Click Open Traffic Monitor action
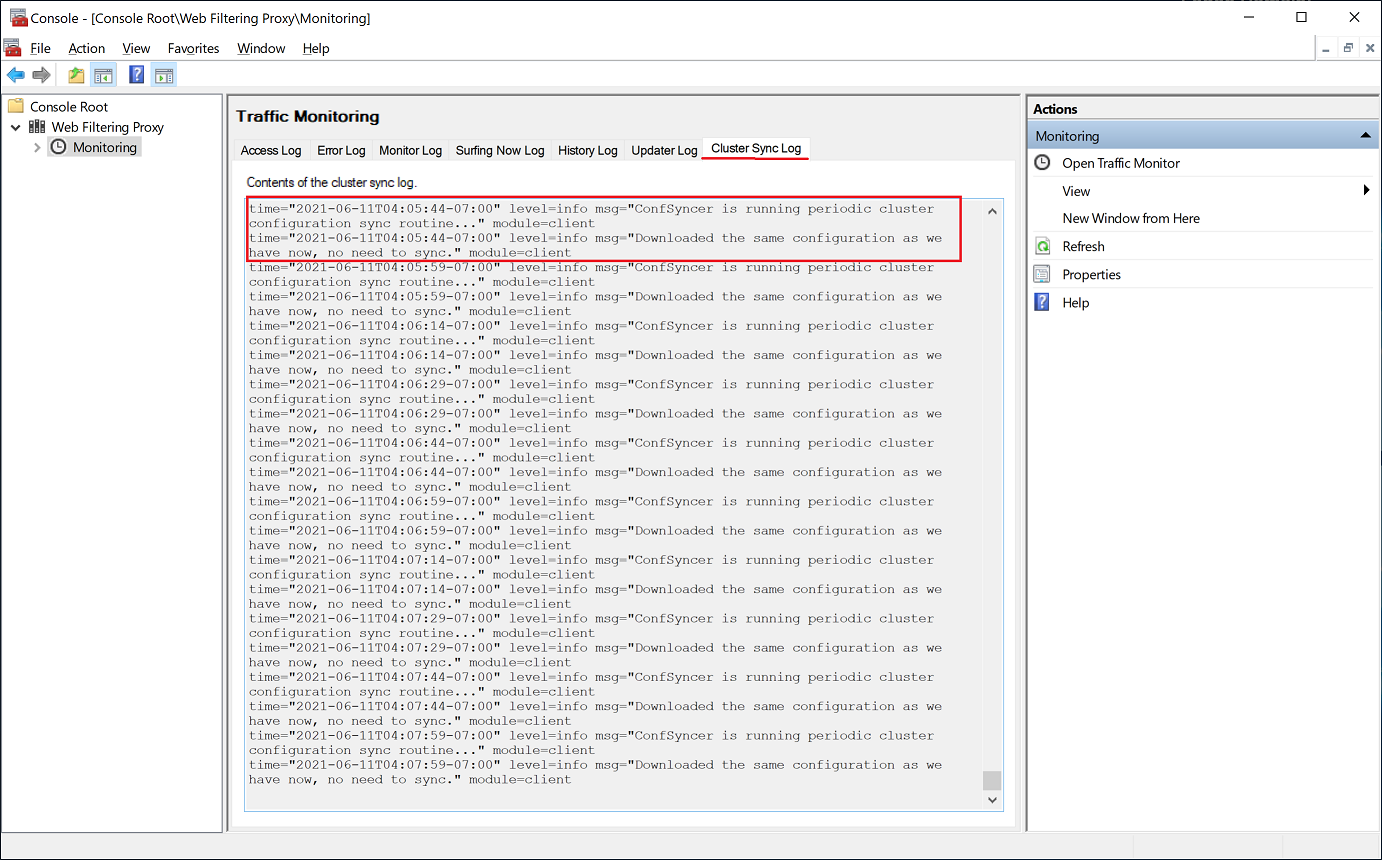 click(x=1121, y=163)
